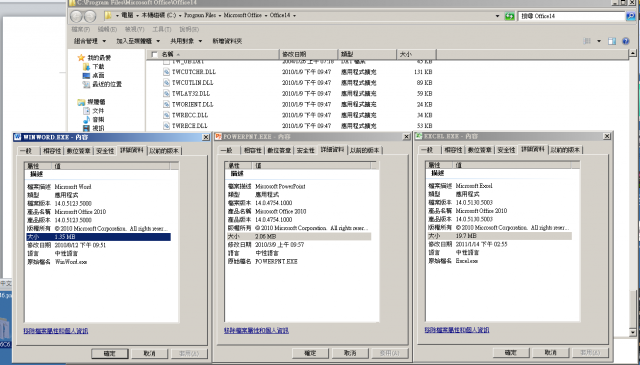Click the Forward arrow in Explorer
The width and height of the screenshot is (640, 365).
point(89,16)
